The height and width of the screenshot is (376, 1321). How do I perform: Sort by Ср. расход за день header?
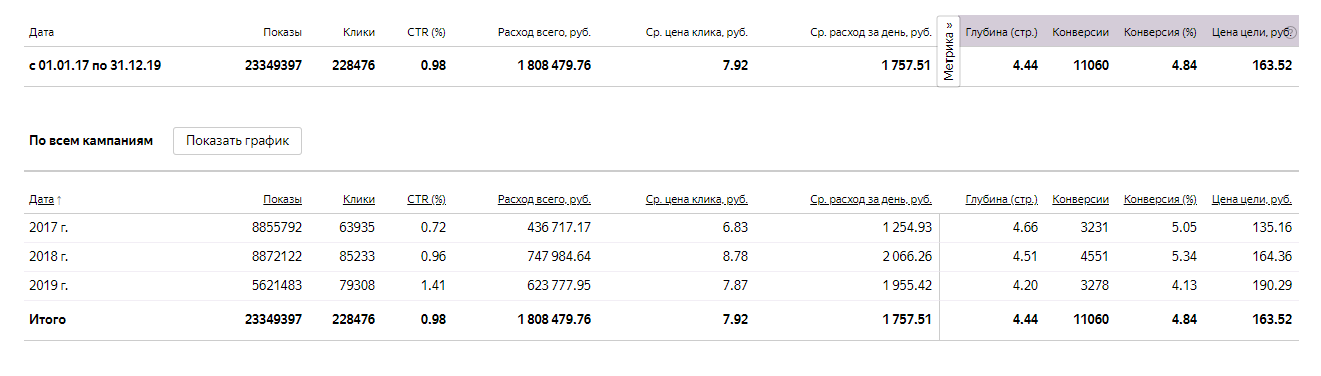coord(871,199)
